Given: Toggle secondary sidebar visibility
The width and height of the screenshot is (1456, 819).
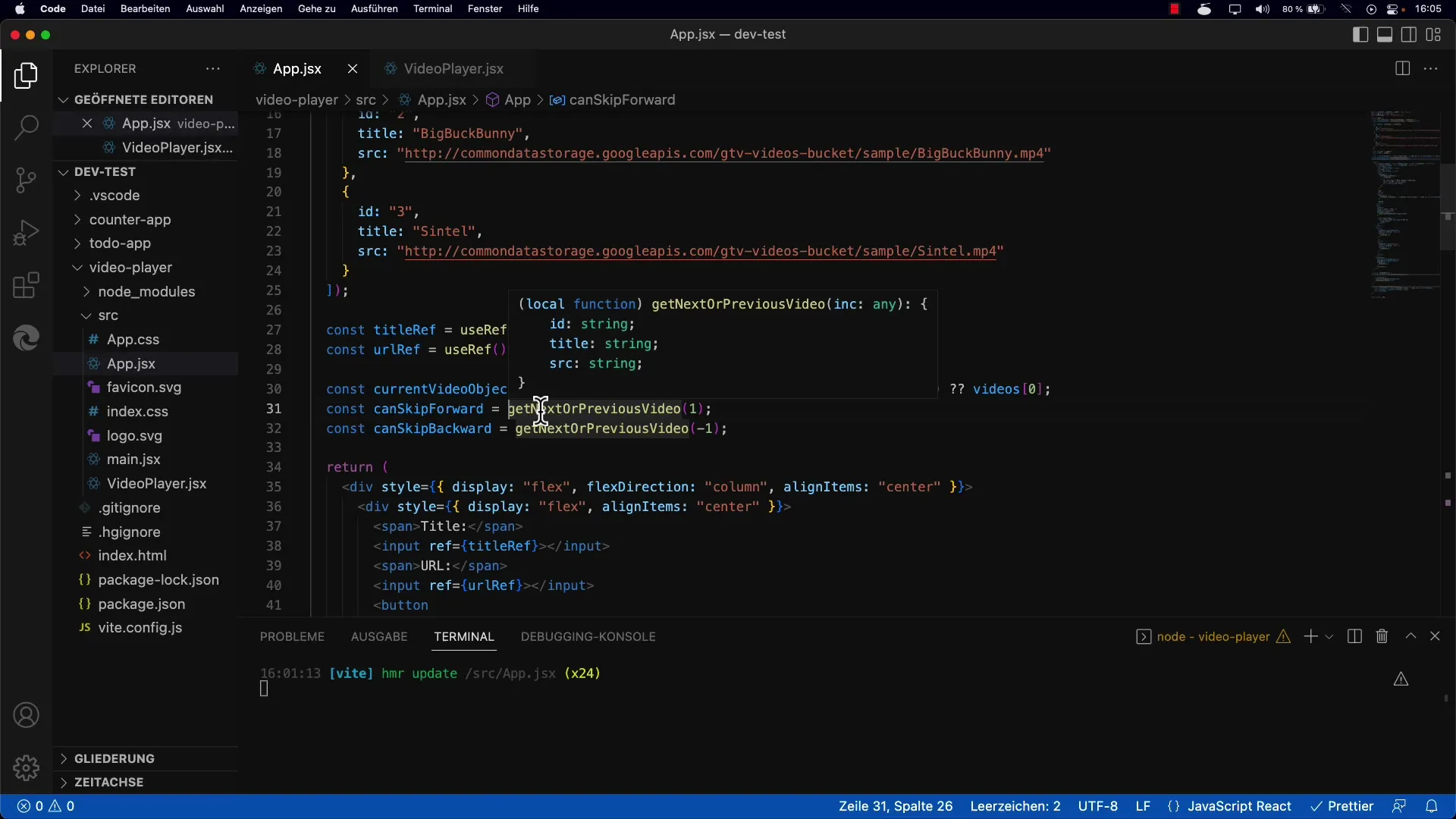Looking at the screenshot, I should tap(1409, 34).
